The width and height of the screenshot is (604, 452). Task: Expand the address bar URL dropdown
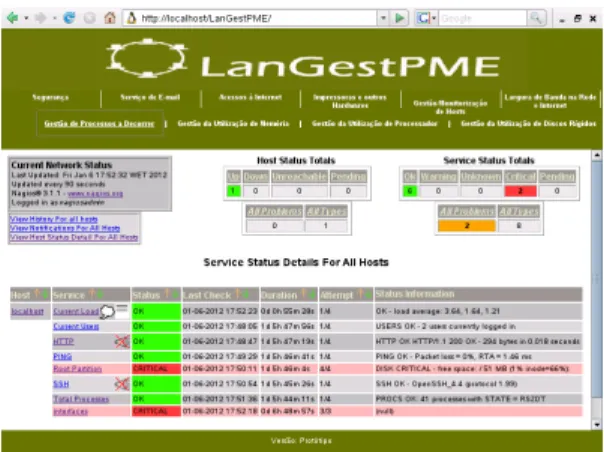tap(383, 18)
